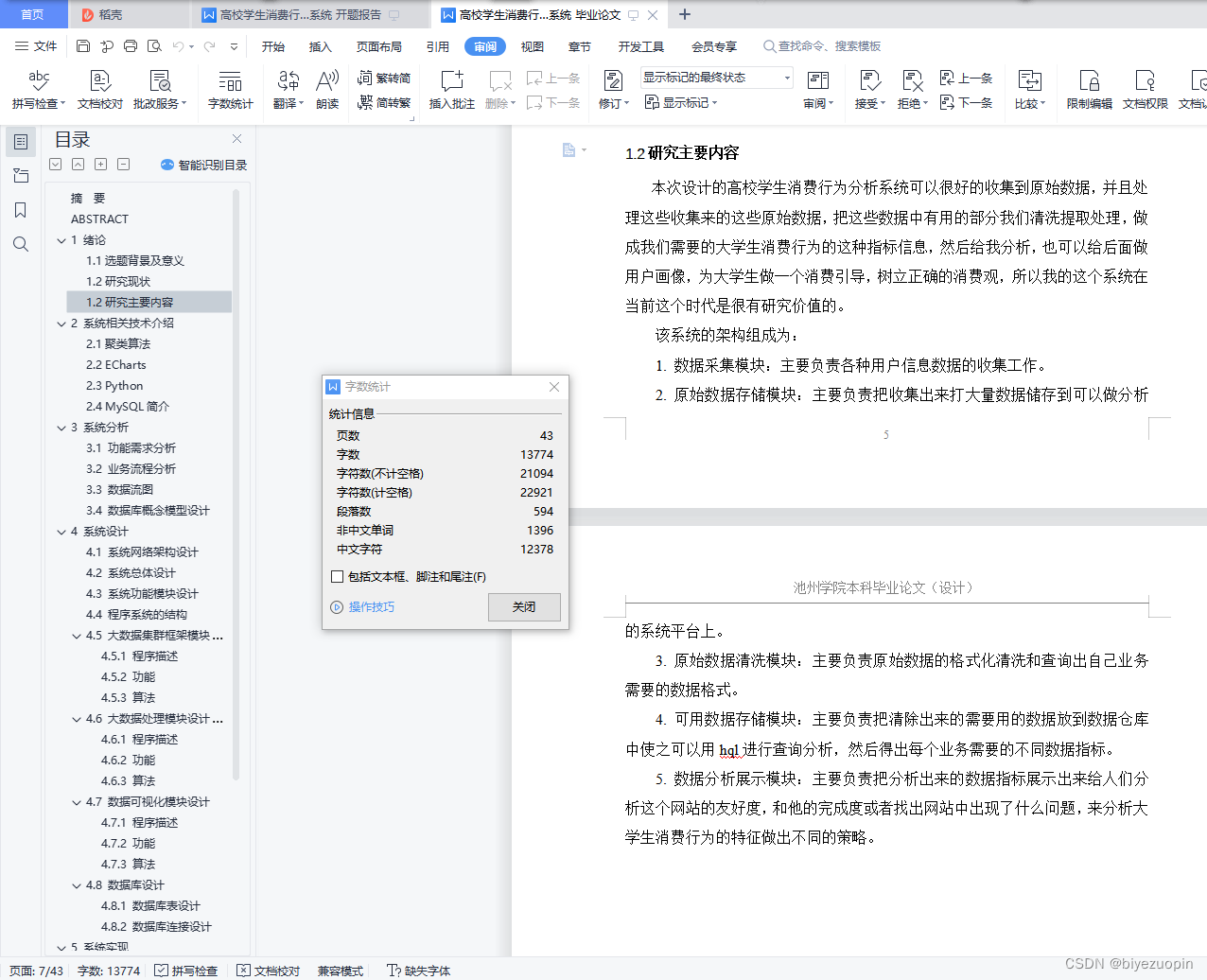This screenshot has width=1207, height=980.
Task: Collapse the '3 系统分析' outline node
Action: pyautogui.click(x=61, y=428)
